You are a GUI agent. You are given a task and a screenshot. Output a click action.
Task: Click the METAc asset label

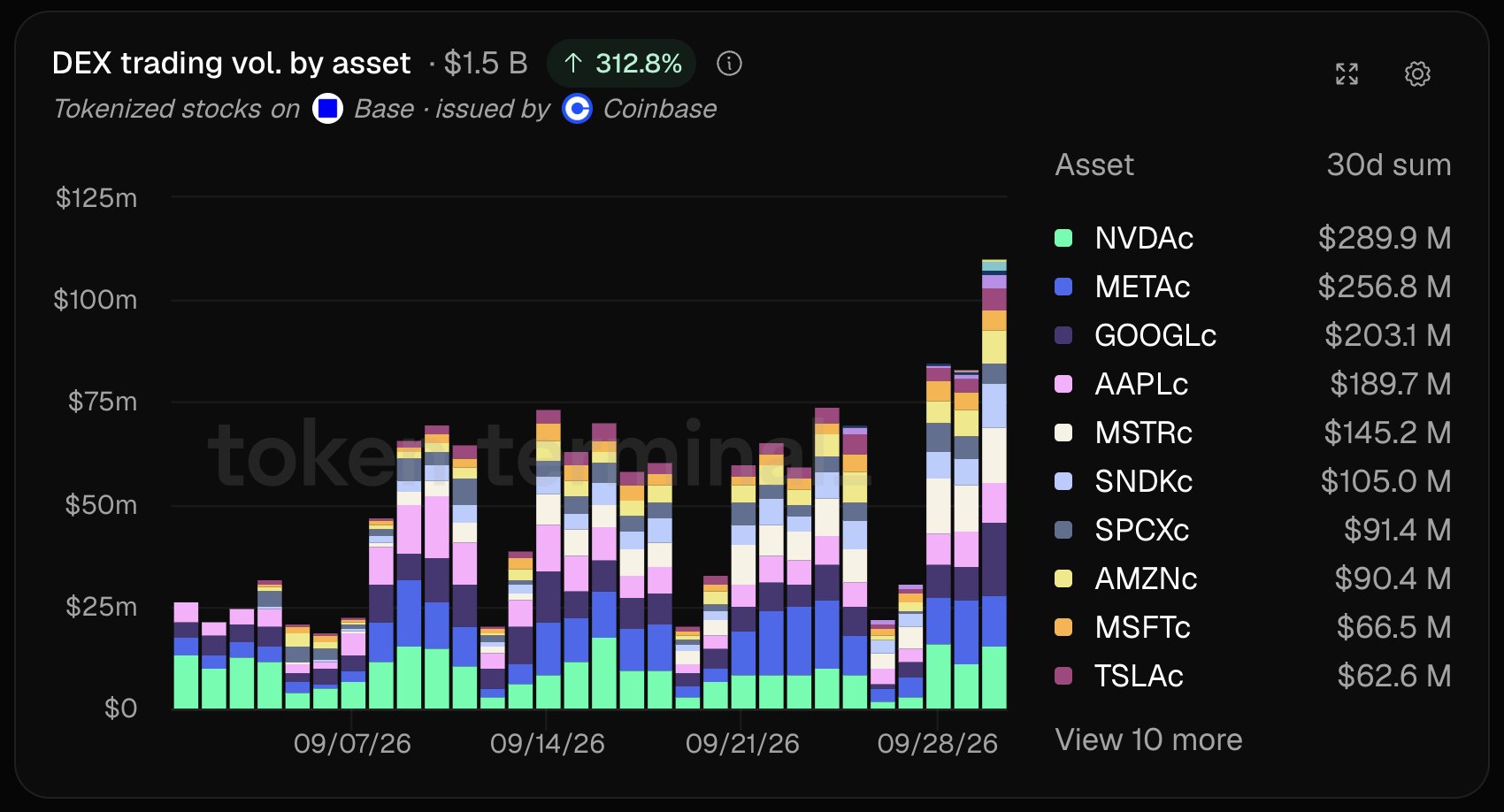point(1142,287)
